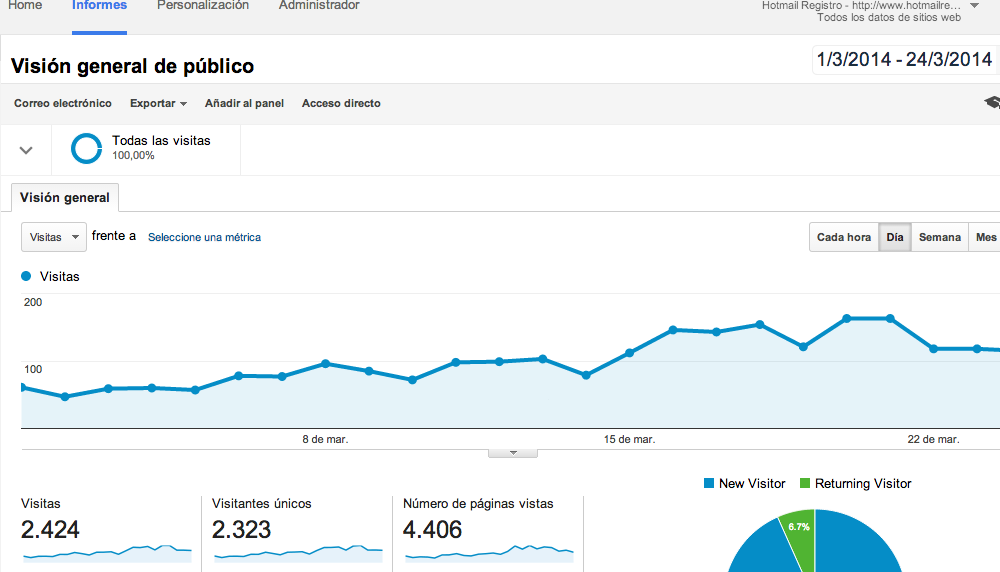Open the date range 1/3/2014 - 24/3/2014
This screenshot has width=1000, height=572.
click(904, 60)
